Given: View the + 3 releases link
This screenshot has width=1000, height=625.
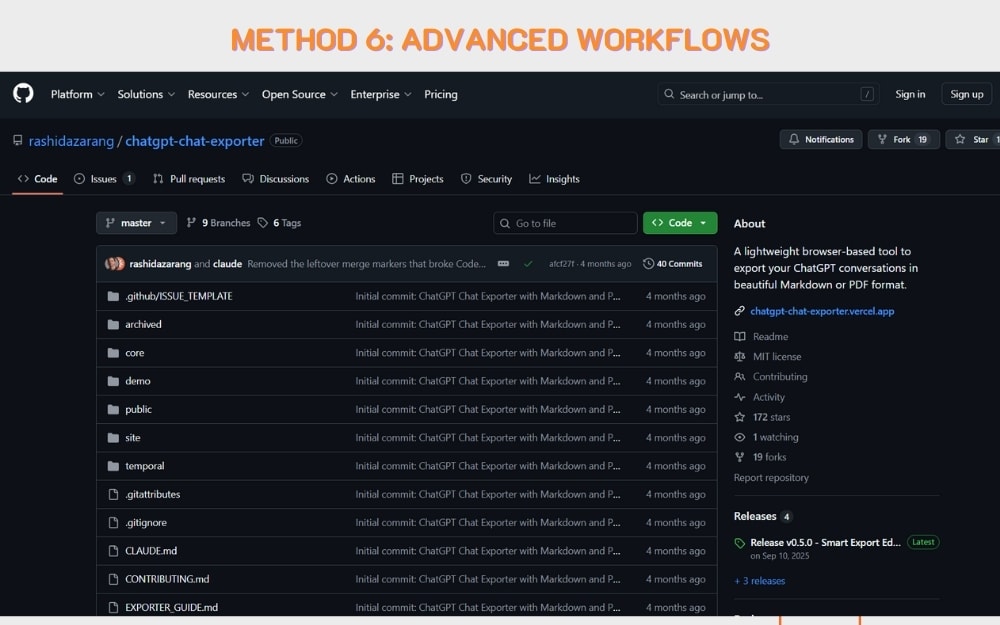Looking at the screenshot, I should (760, 581).
